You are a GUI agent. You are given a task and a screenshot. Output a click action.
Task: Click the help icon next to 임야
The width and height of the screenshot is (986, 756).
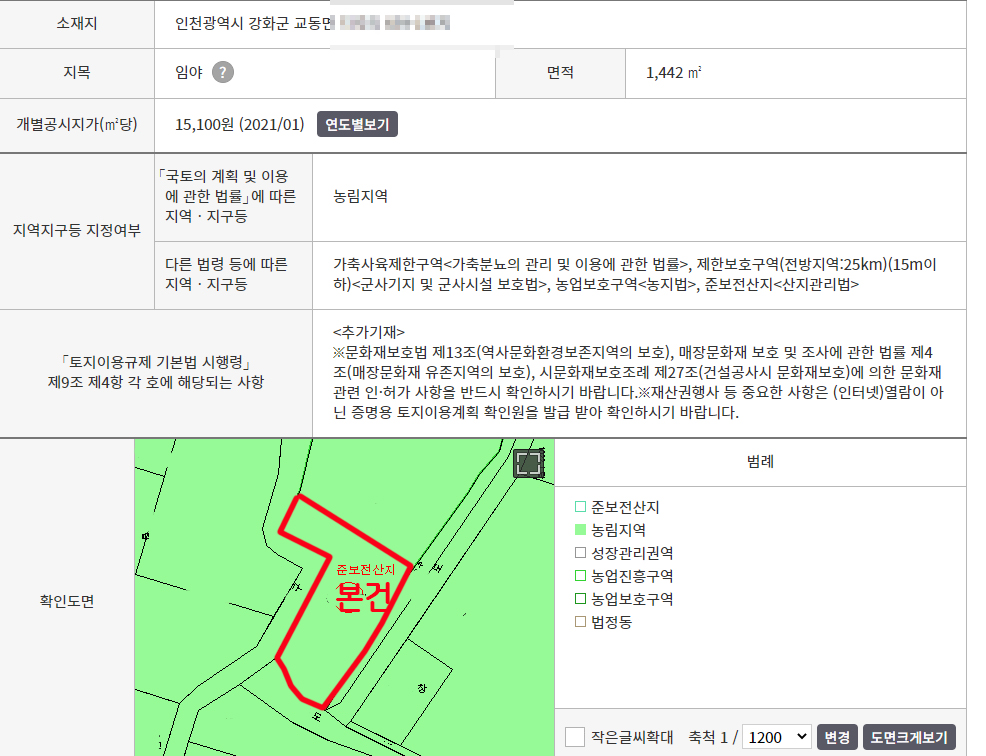click(x=223, y=72)
